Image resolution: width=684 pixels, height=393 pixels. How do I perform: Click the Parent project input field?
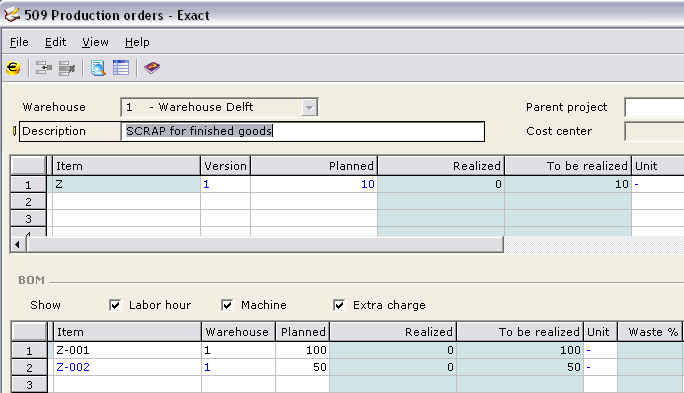(x=654, y=107)
